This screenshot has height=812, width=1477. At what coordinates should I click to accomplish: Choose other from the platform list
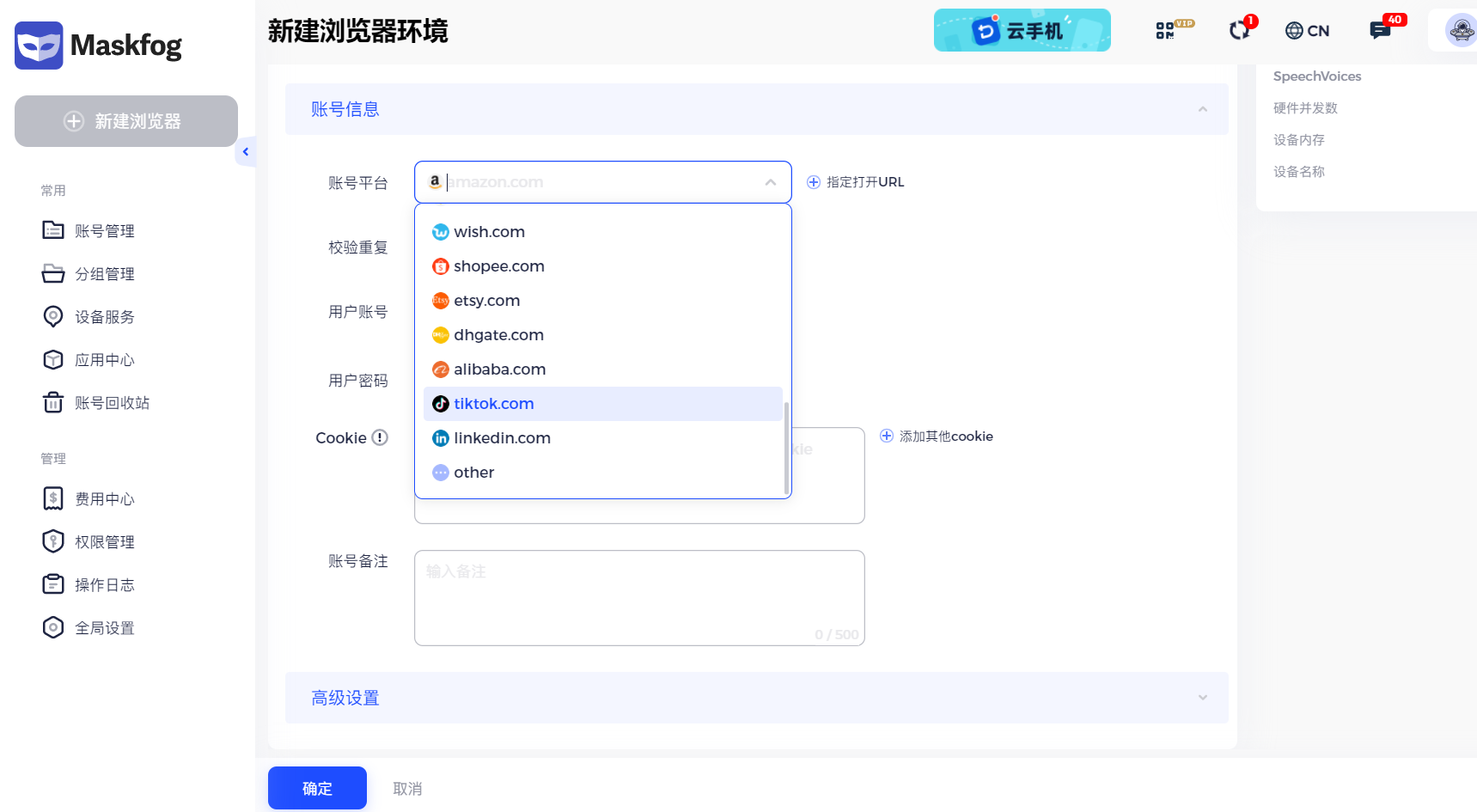(602, 473)
